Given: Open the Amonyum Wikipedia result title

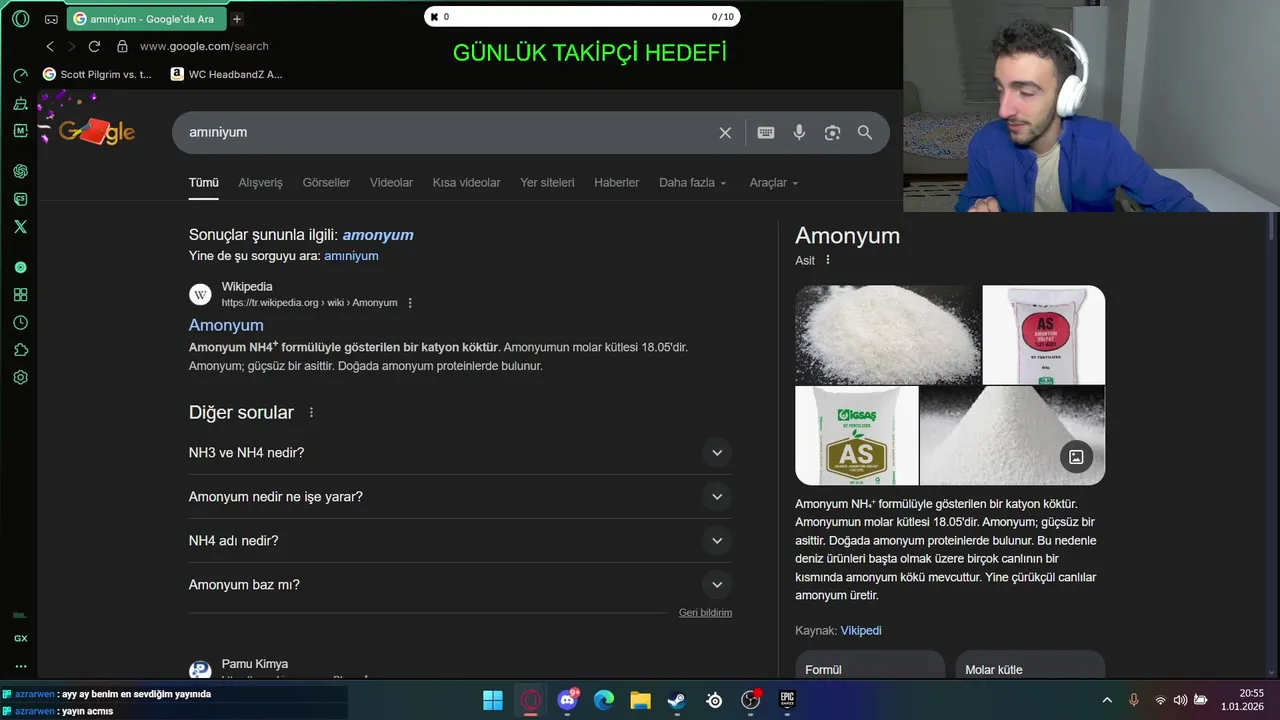Looking at the screenshot, I should 226,325.
